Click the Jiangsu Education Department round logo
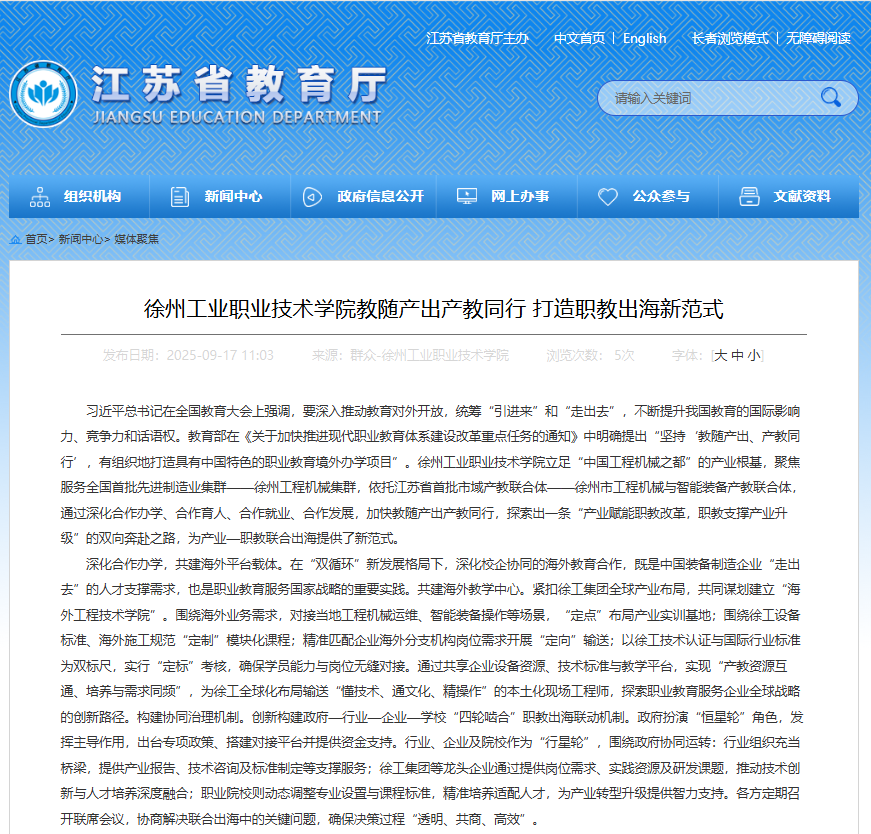Image resolution: width=871 pixels, height=834 pixels. [x=43, y=93]
